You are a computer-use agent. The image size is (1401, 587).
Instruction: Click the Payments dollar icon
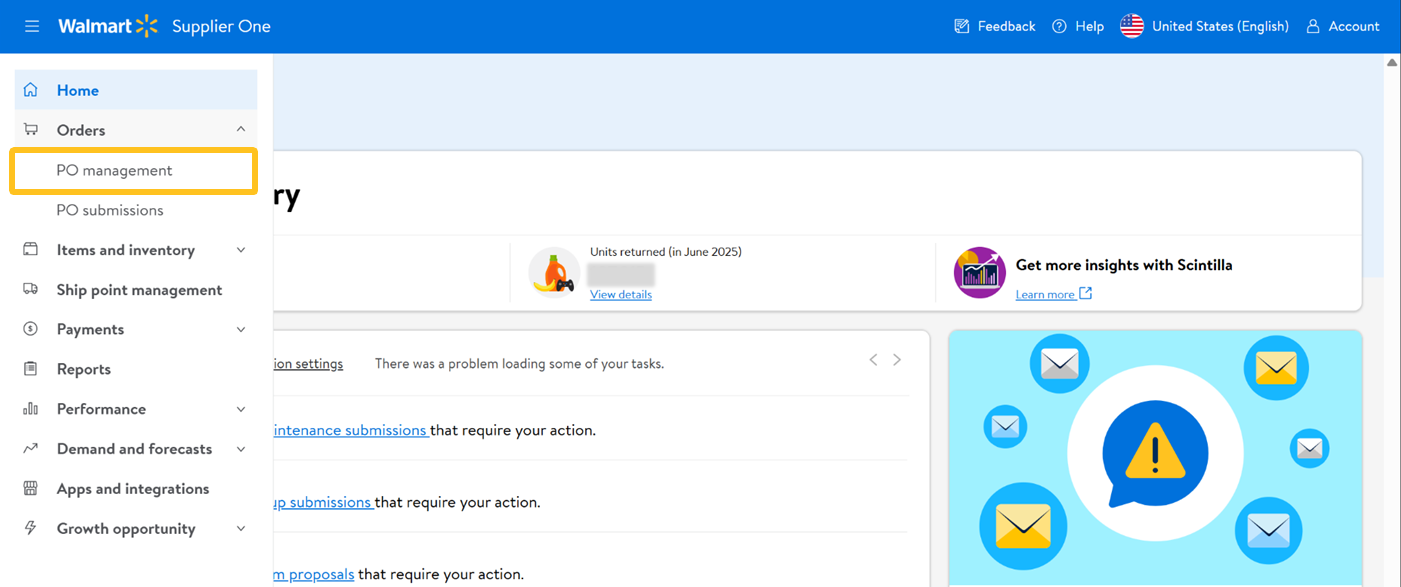pos(31,329)
